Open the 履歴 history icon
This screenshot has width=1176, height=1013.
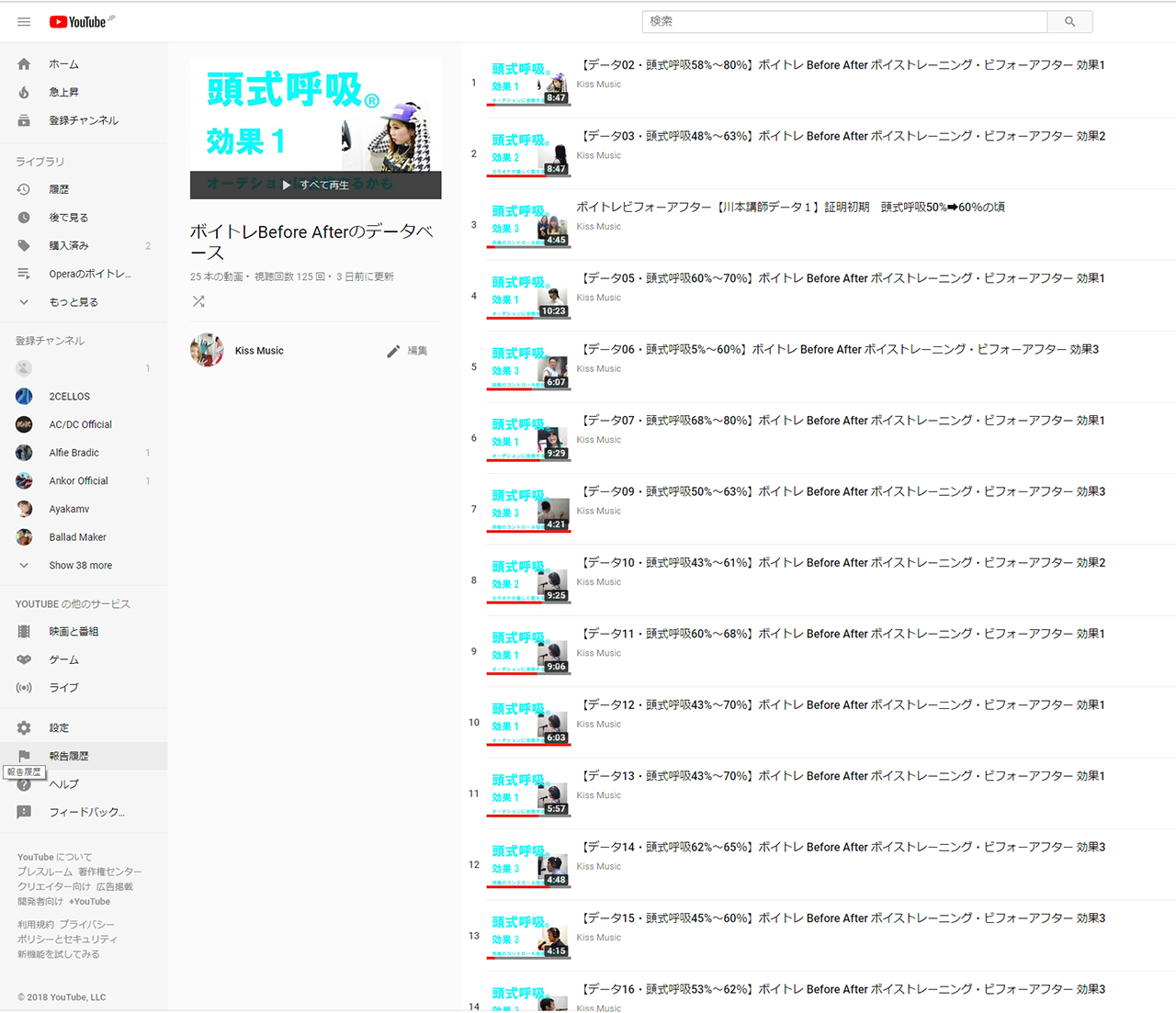tap(24, 189)
